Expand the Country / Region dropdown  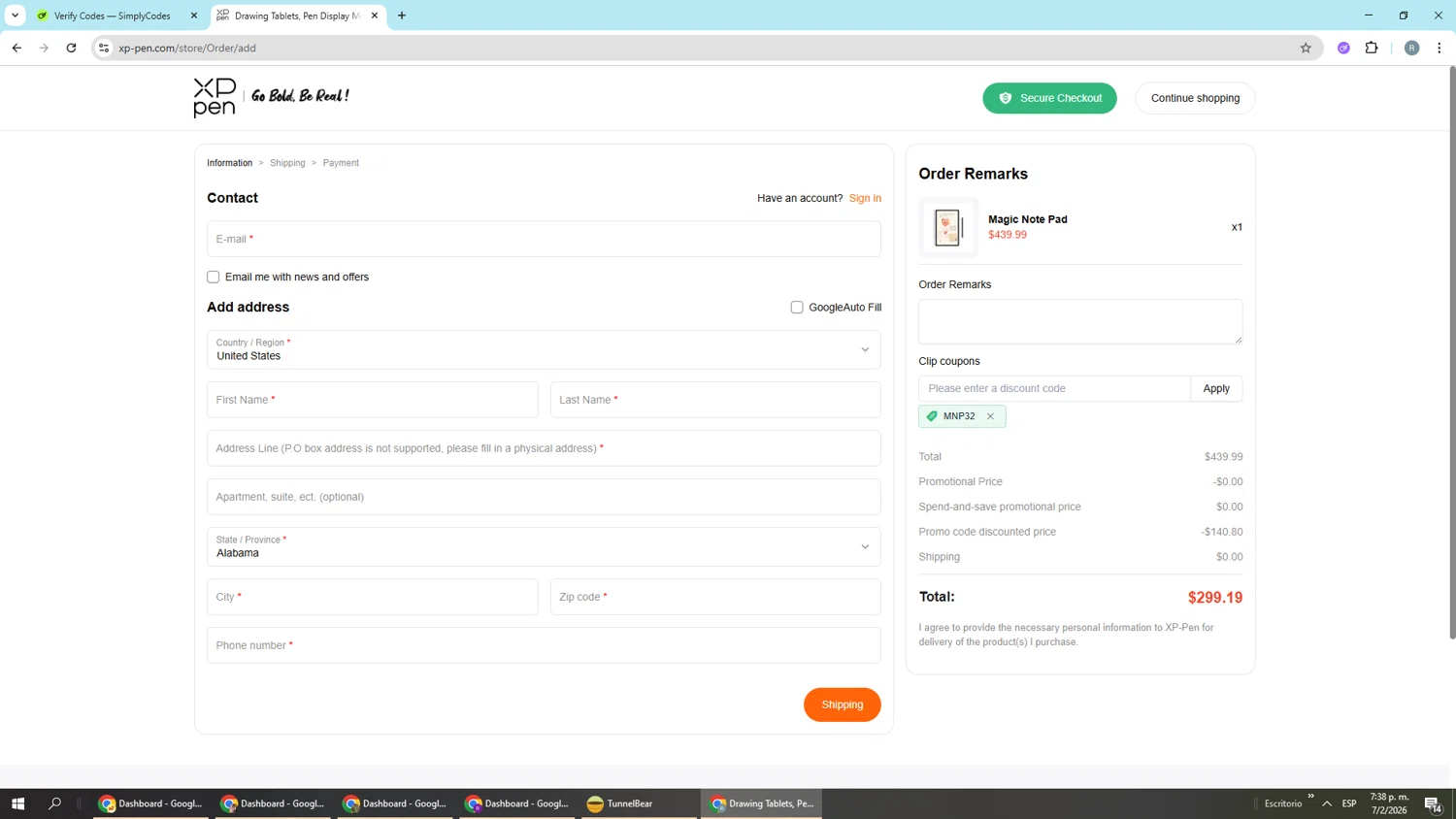point(544,349)
